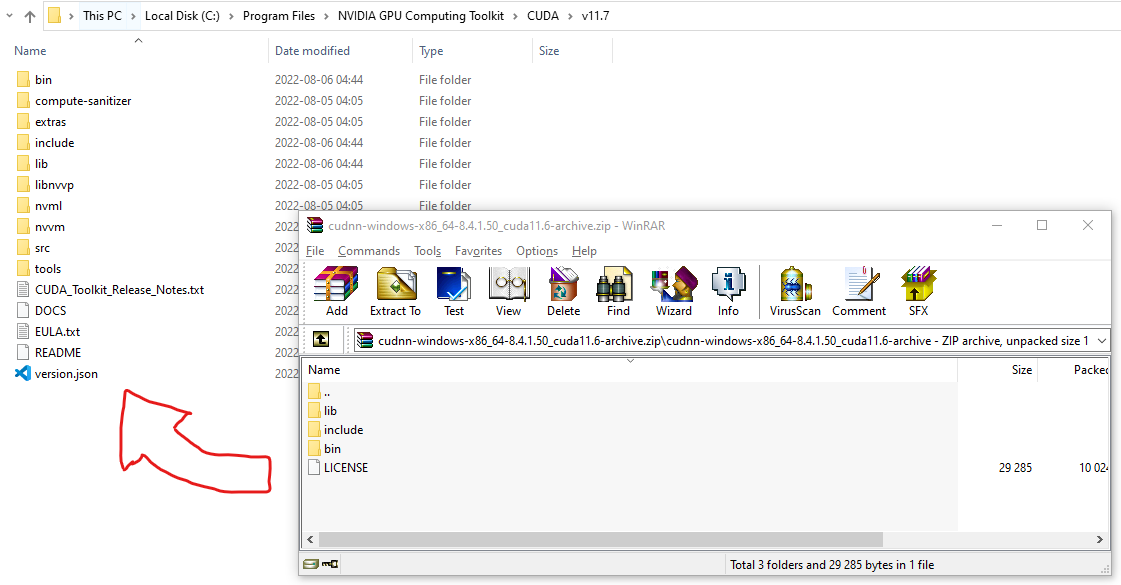Click the Find binoculars icon
This screenshot has width=1121, height=585.
tap(618, 291)
